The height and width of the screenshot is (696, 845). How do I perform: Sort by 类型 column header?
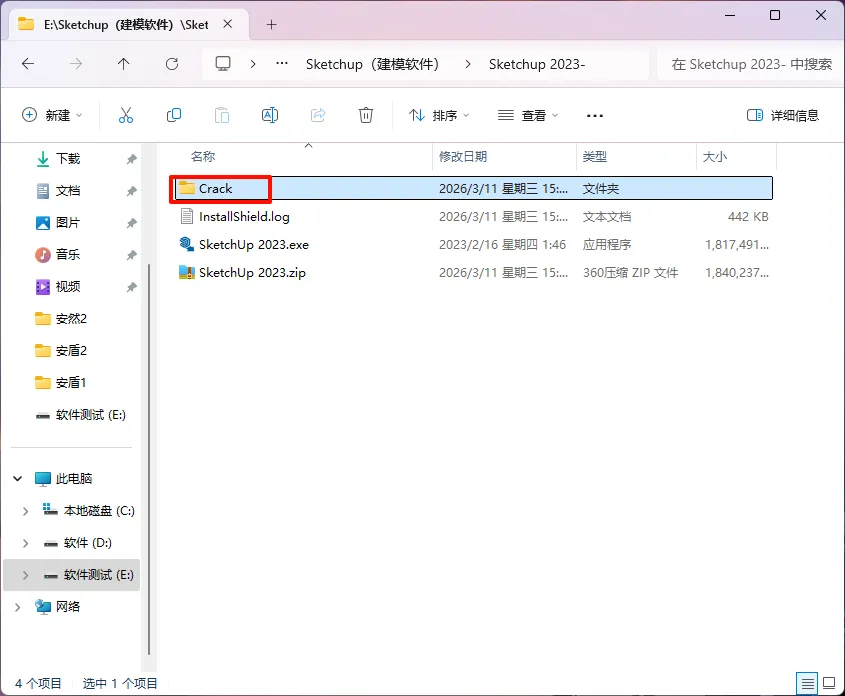coord(594,156)
